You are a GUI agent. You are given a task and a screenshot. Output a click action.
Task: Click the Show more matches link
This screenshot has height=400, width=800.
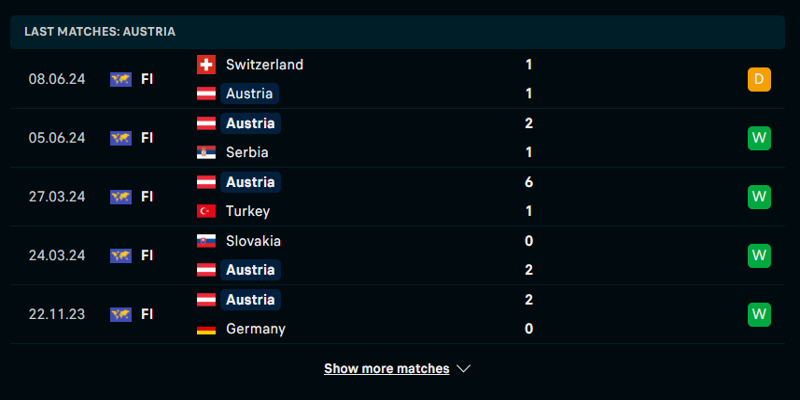click(386, 369)
